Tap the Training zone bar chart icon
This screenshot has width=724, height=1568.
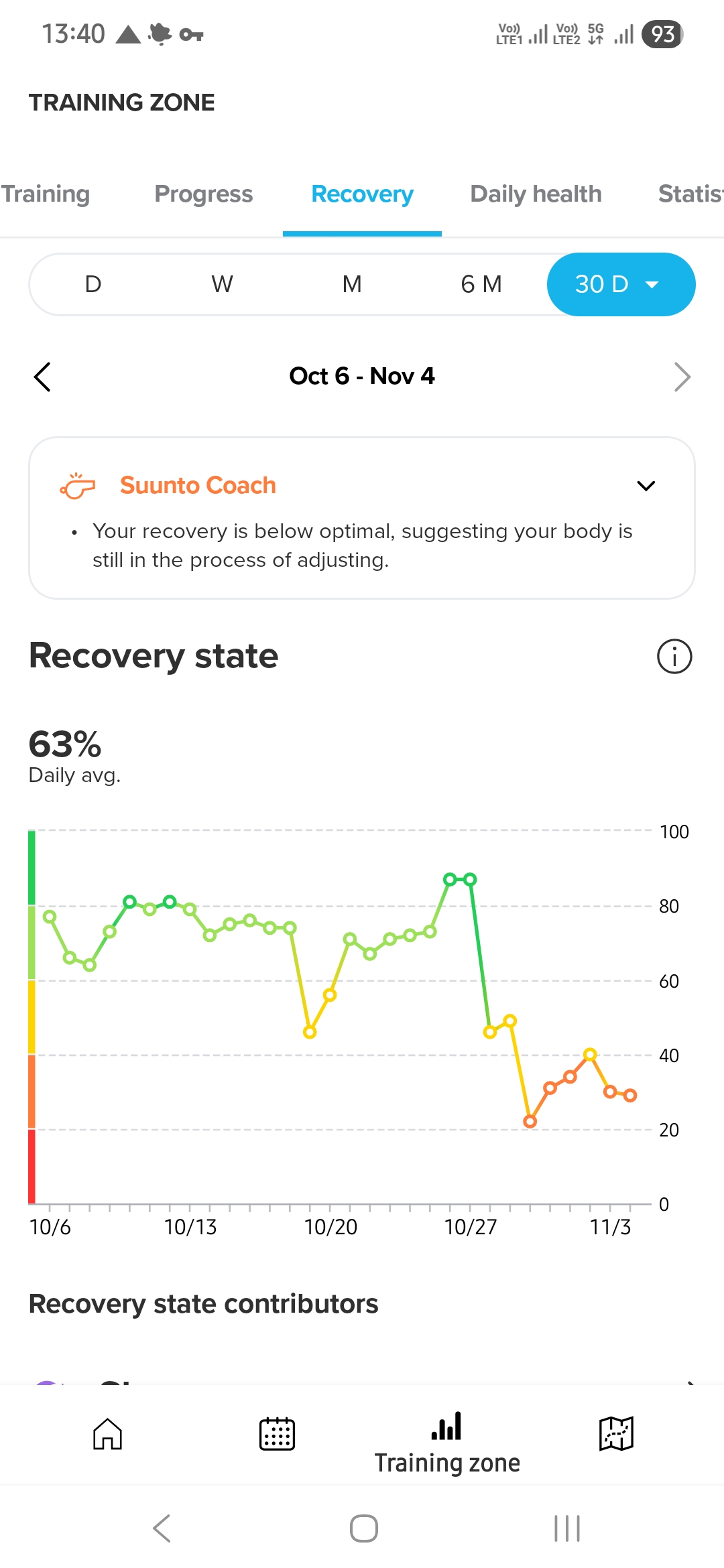tap(446, 1426)
